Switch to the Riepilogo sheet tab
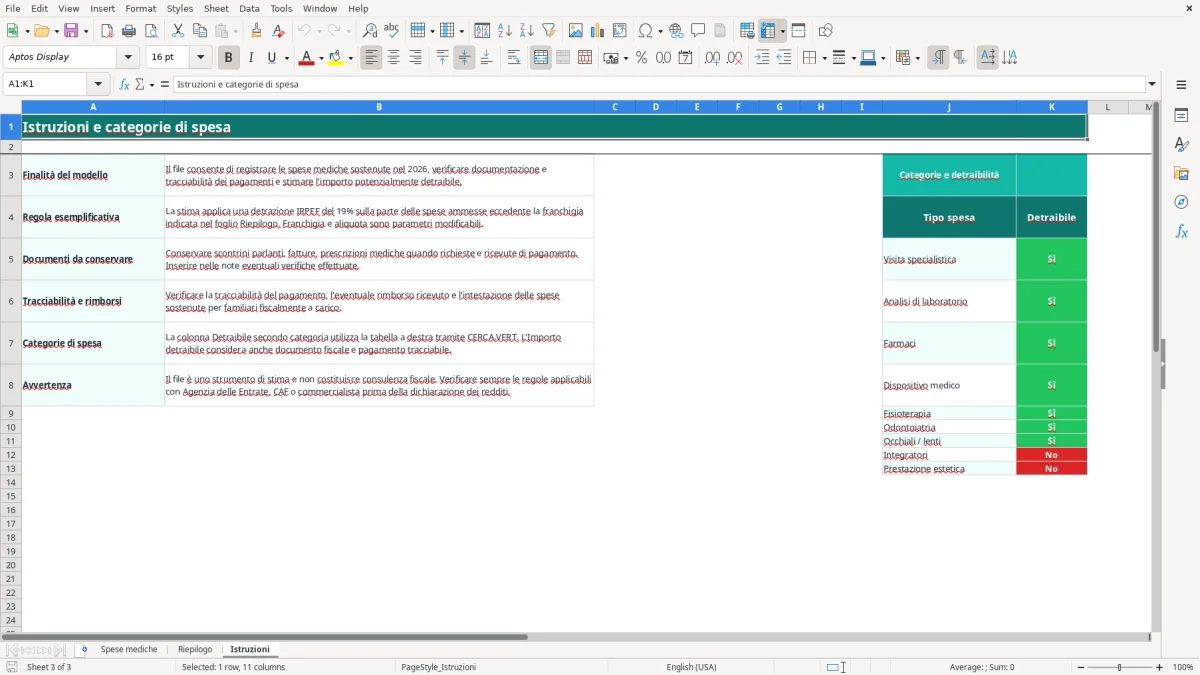The height and width of the screenshot is (675, 1200). pos(195,649)
